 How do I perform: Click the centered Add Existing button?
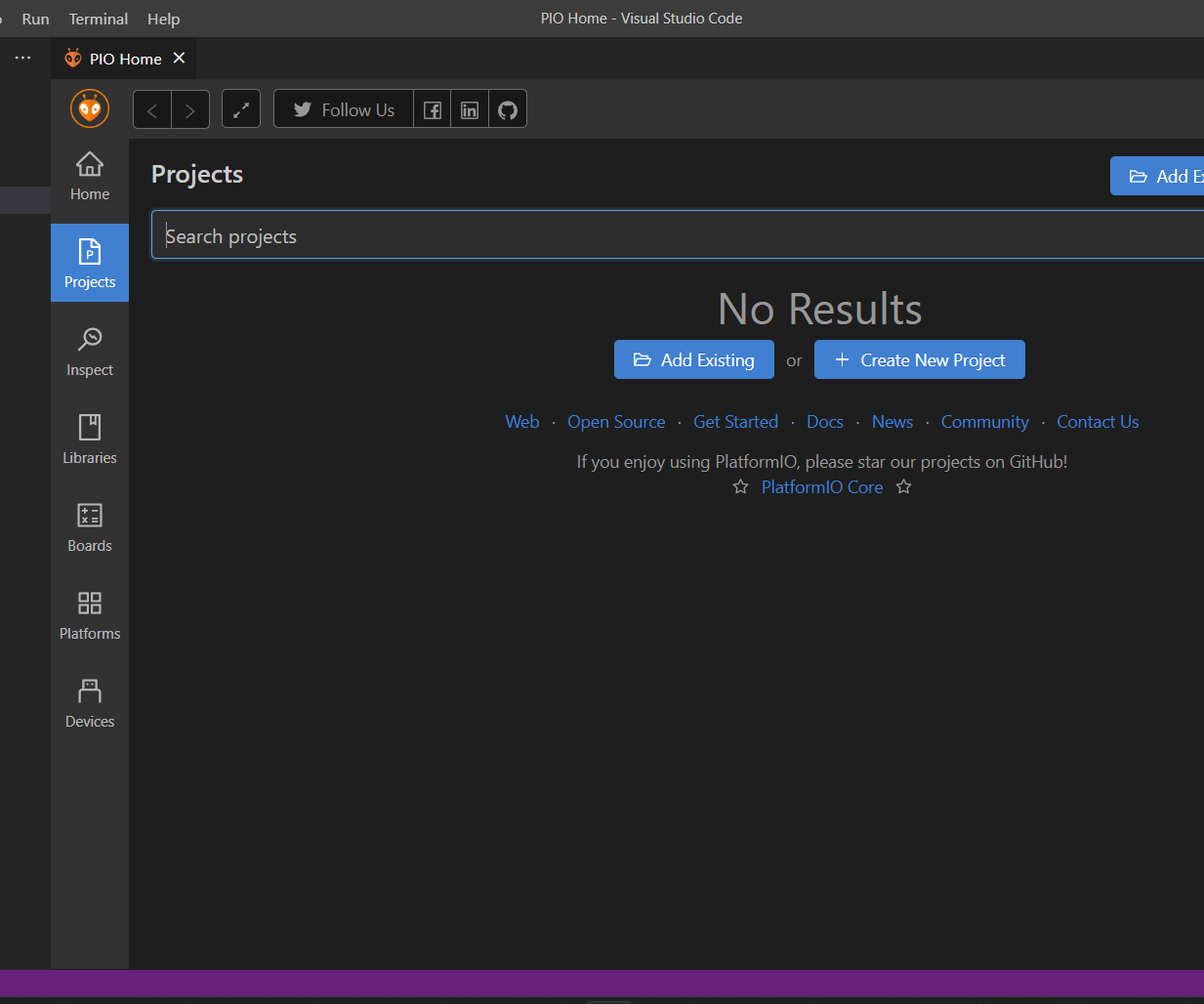693,359
